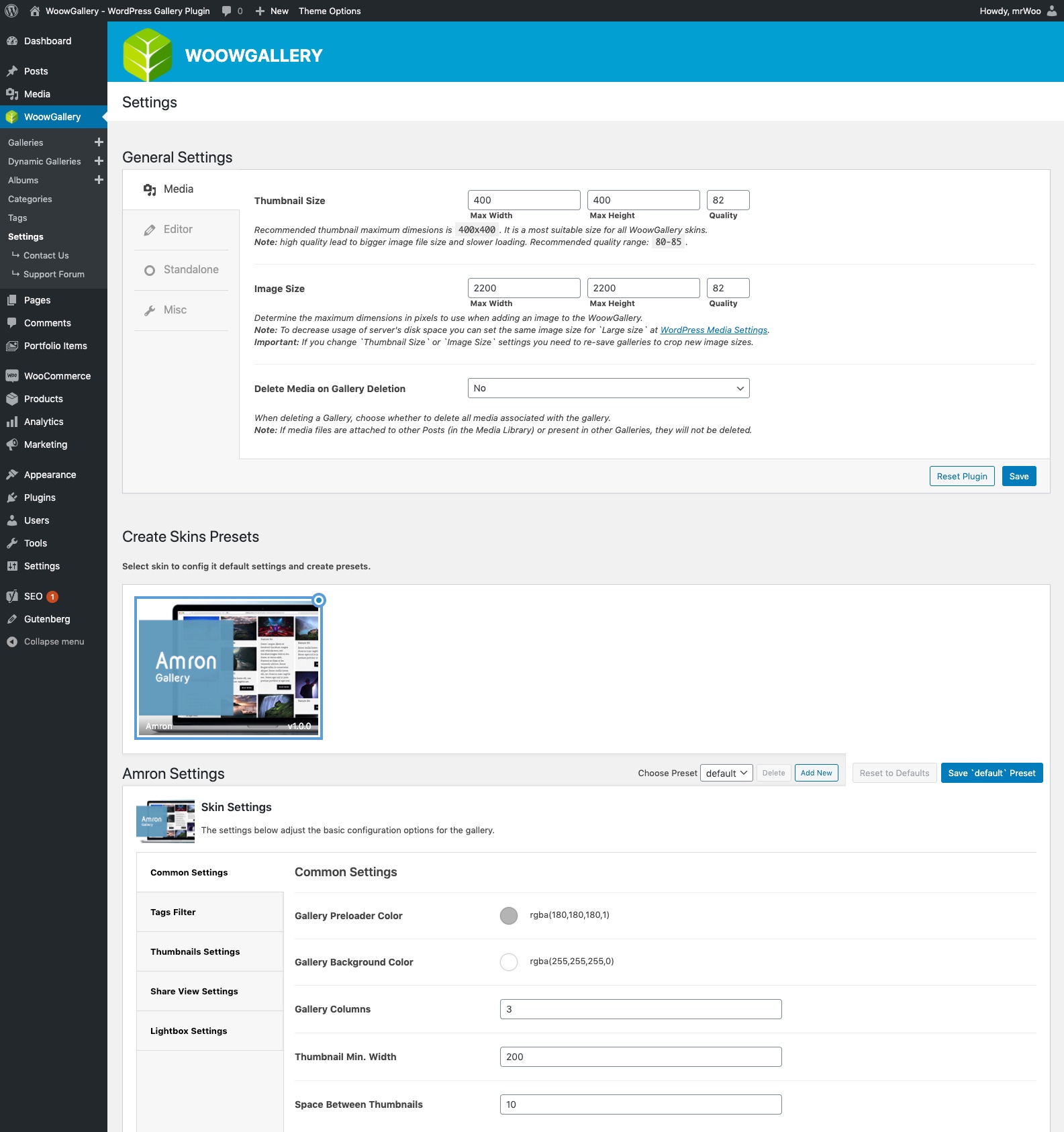This screenshot has height=1132, width=1064.
Task: Click the Users person icon
Action: coord(12,520)
